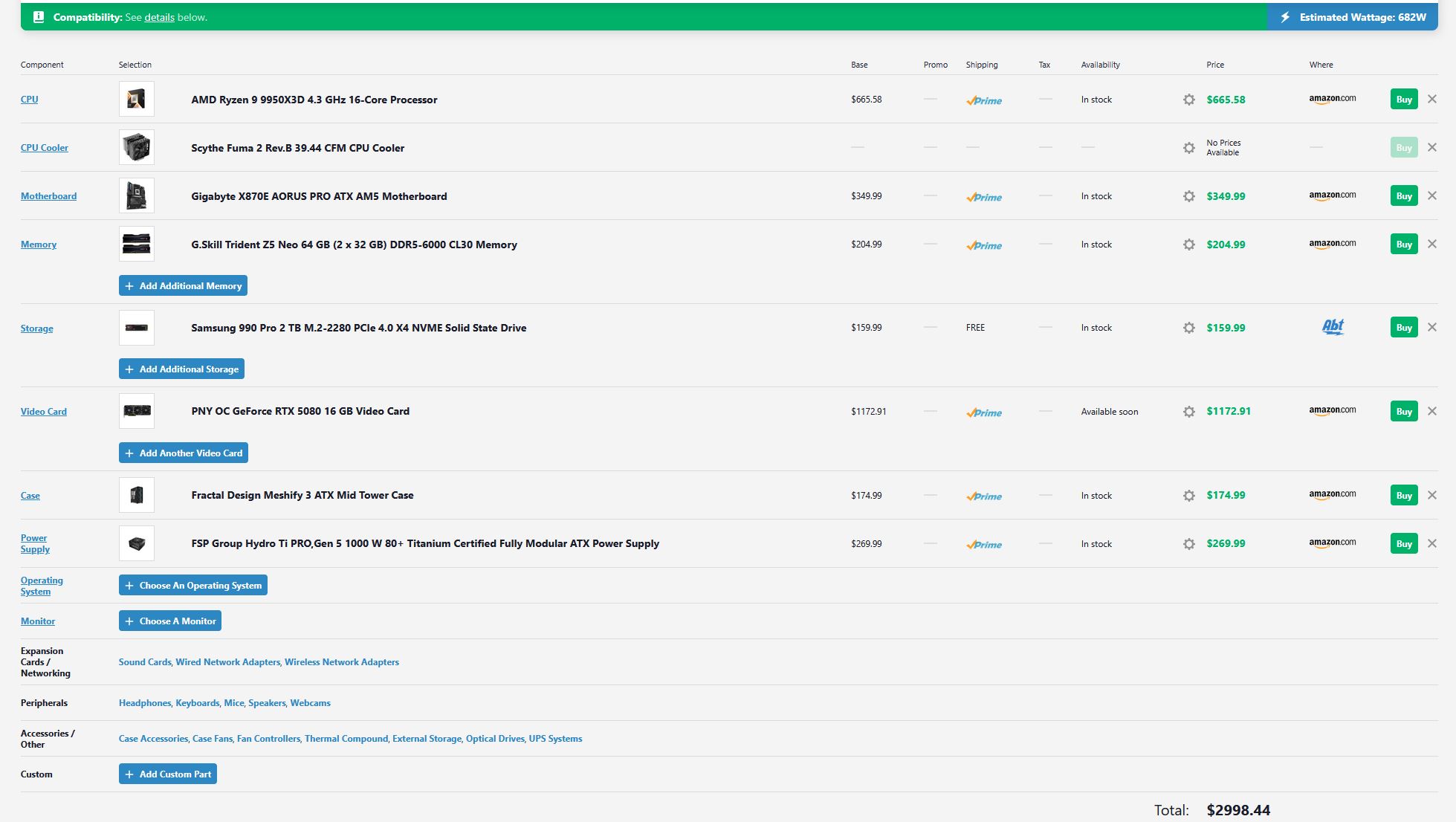Remove the AMD Ryzen 9 9950X3D processor
The width and height of the screenshot is (1456, 822).
pos(1432,99)
